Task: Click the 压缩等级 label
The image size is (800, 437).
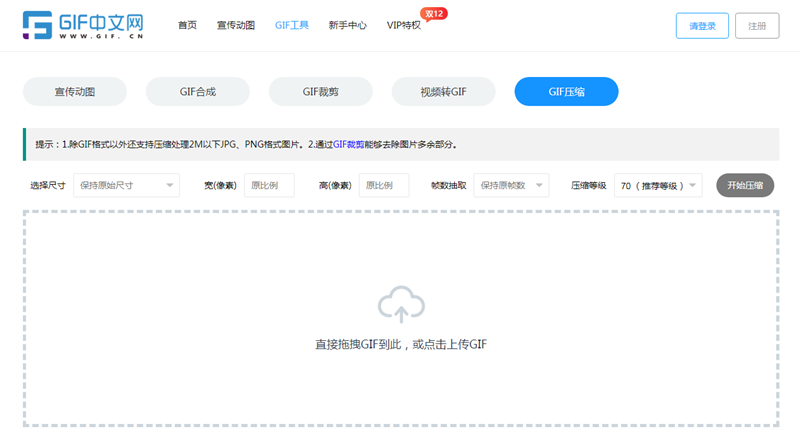Action: (589, 186)
